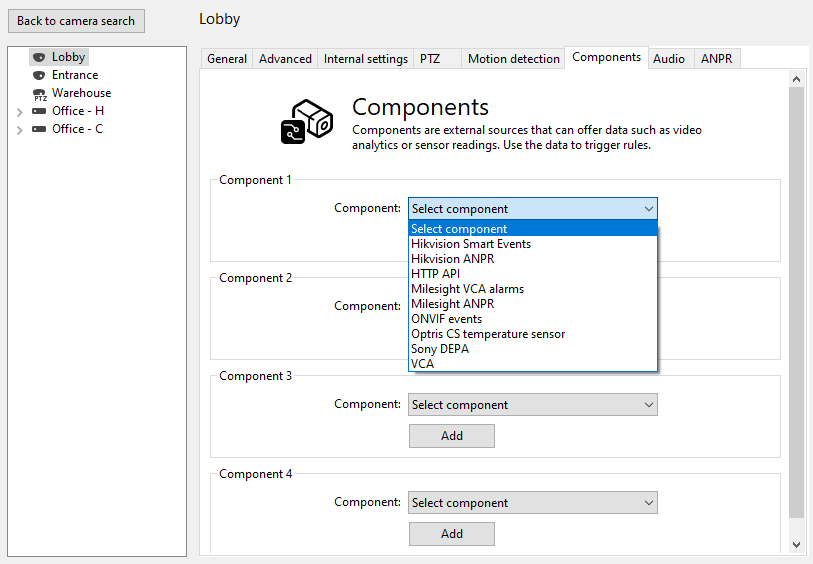Switch to the Audio tab

(x=669, y=59)
